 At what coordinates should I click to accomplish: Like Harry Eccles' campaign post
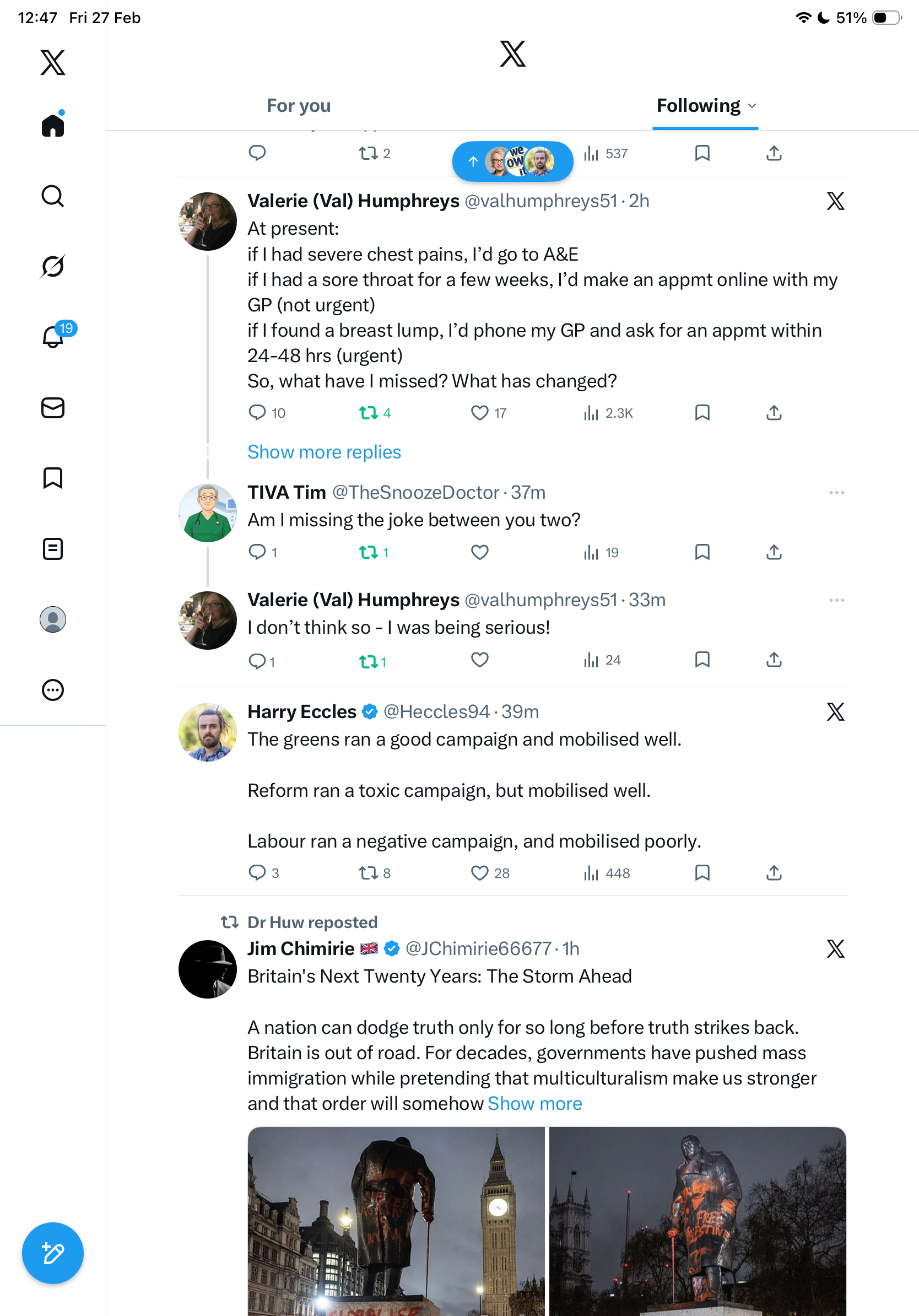pos(479,872)
